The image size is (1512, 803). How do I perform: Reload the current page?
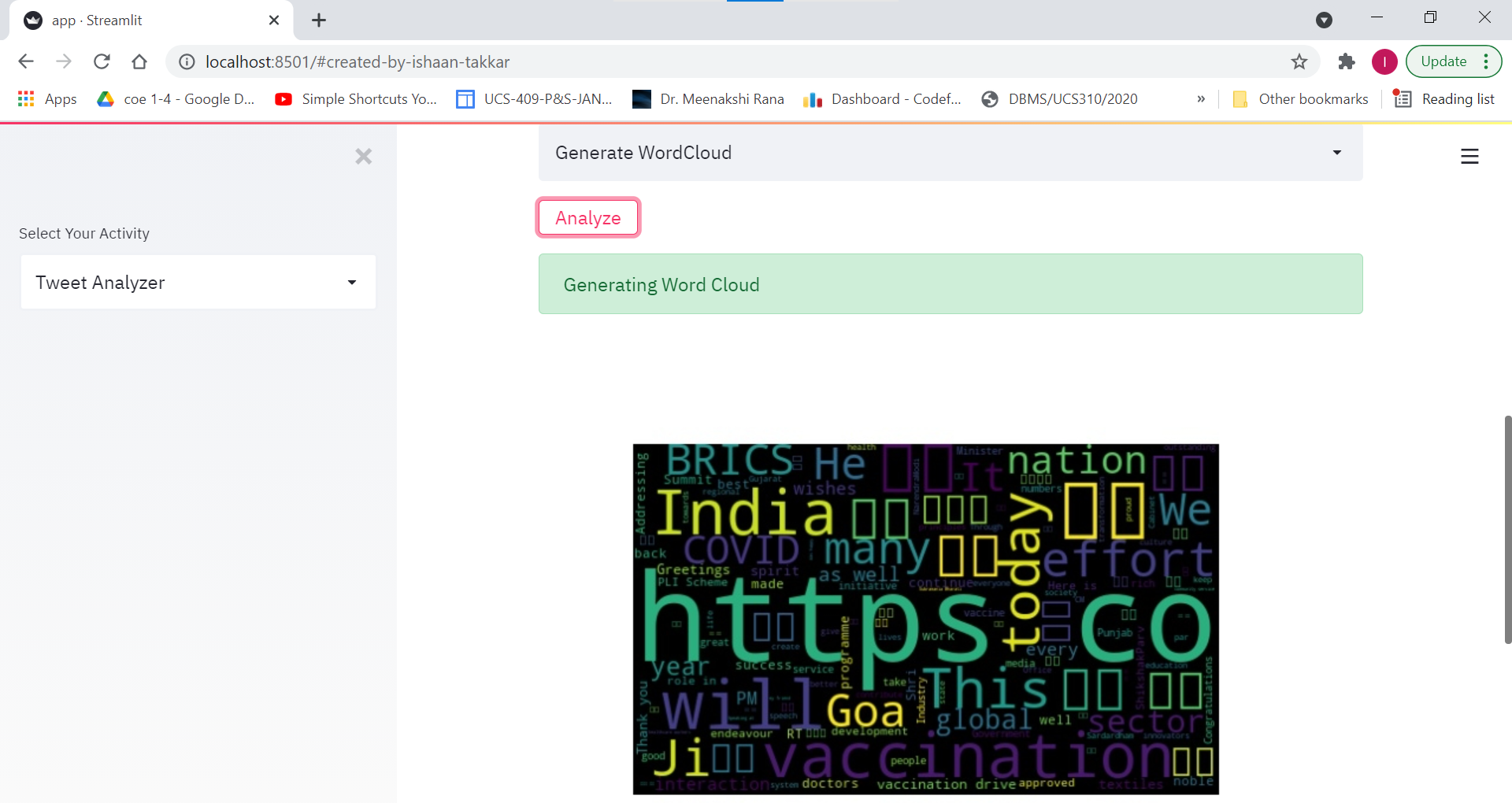pyautogui.click(x=102, y=61)
